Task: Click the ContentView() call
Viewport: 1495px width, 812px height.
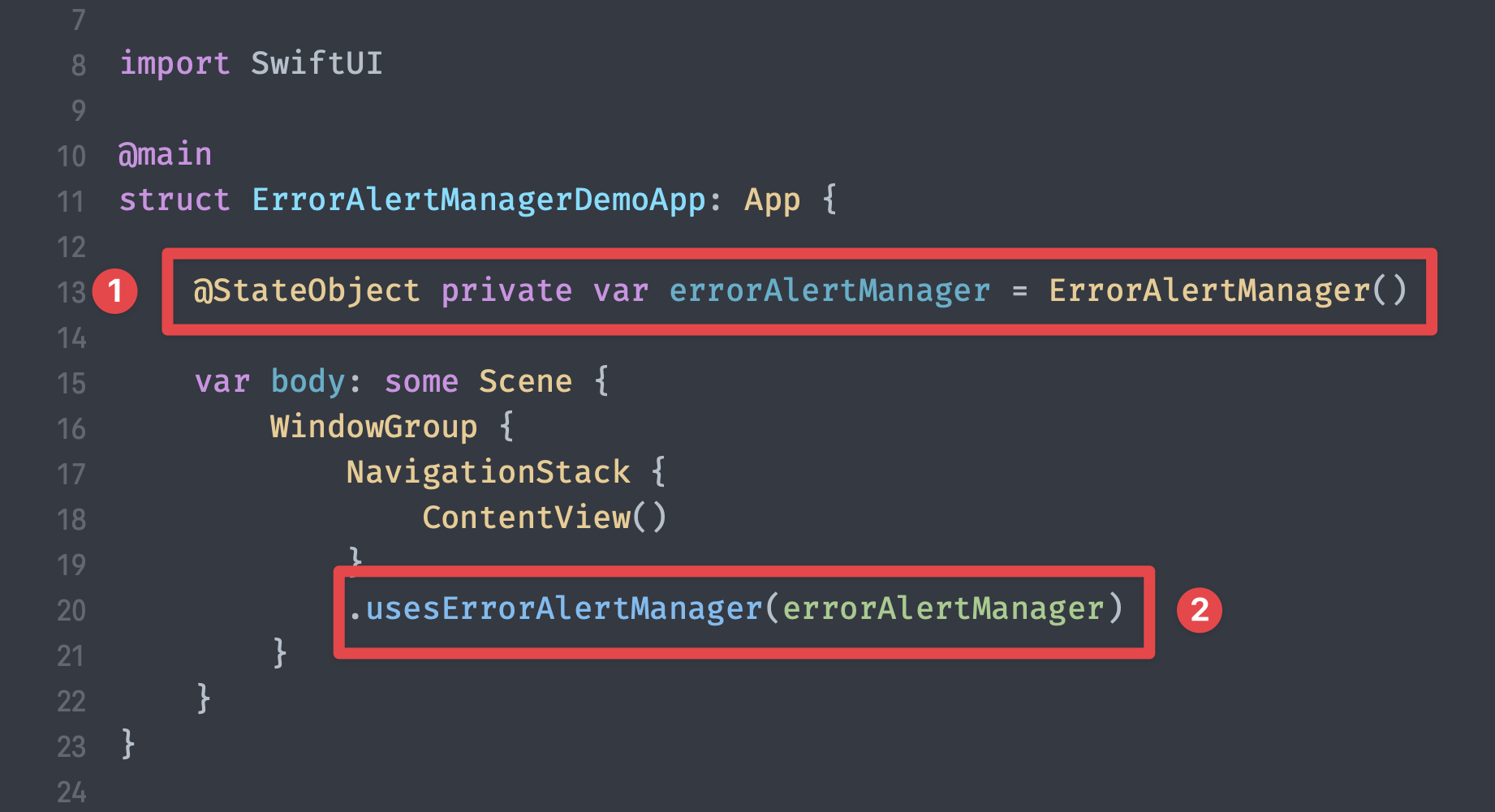Action: click(x=544, y=518)
